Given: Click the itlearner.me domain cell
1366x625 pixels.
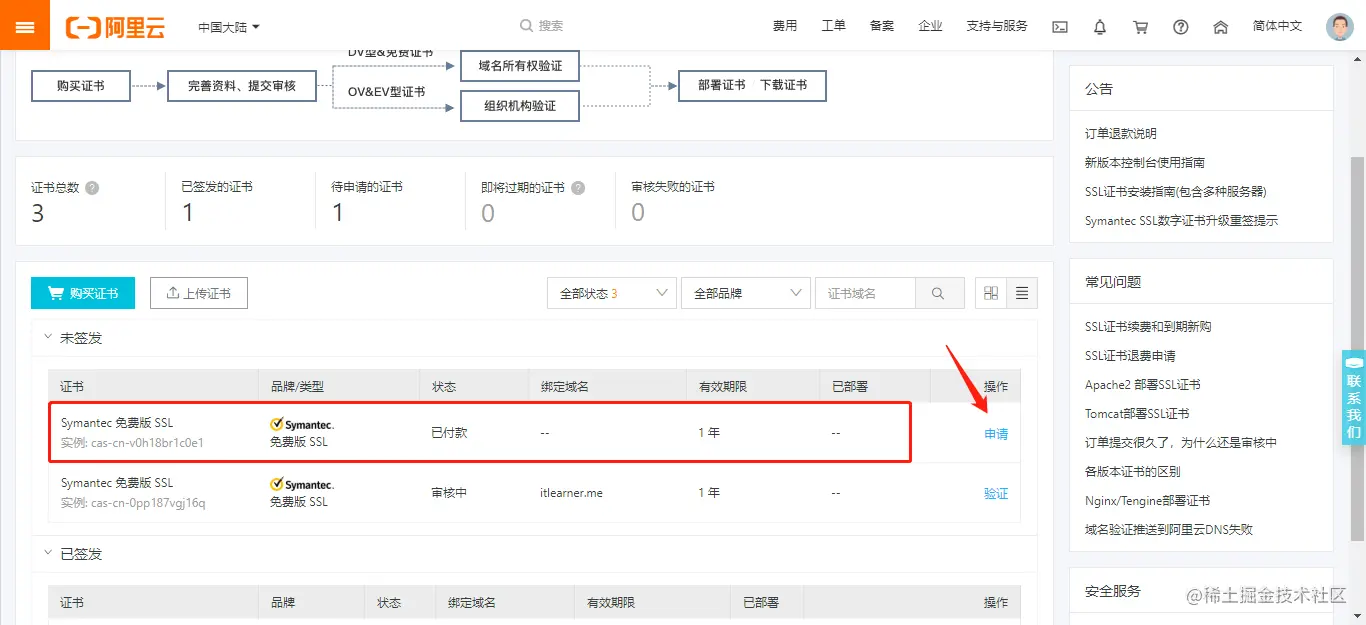Looking at the screenshot, I should [x=571, y=493].
